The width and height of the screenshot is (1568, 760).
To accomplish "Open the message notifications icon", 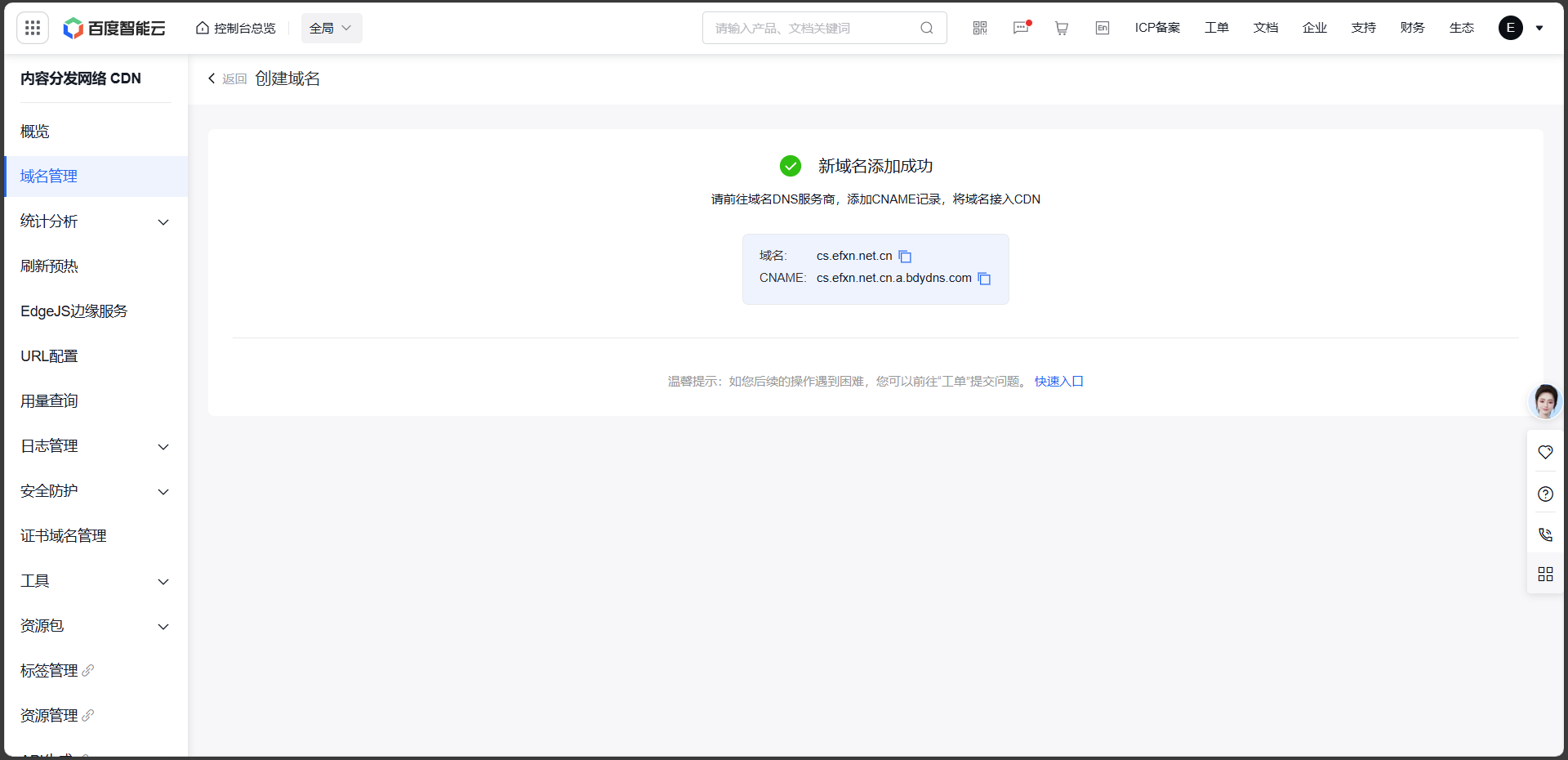I will (x=1021, y=28).
